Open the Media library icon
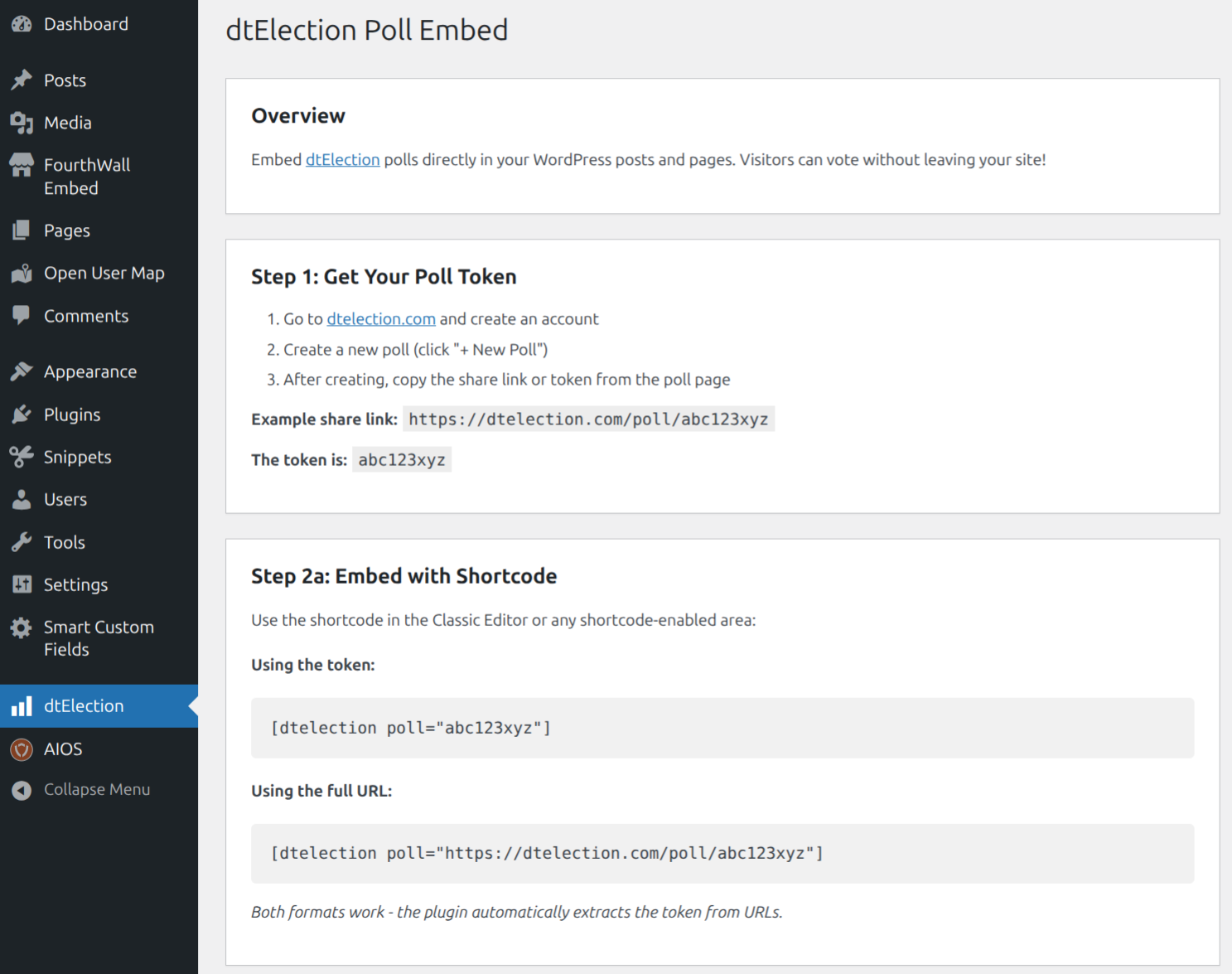 click(22, 122)
